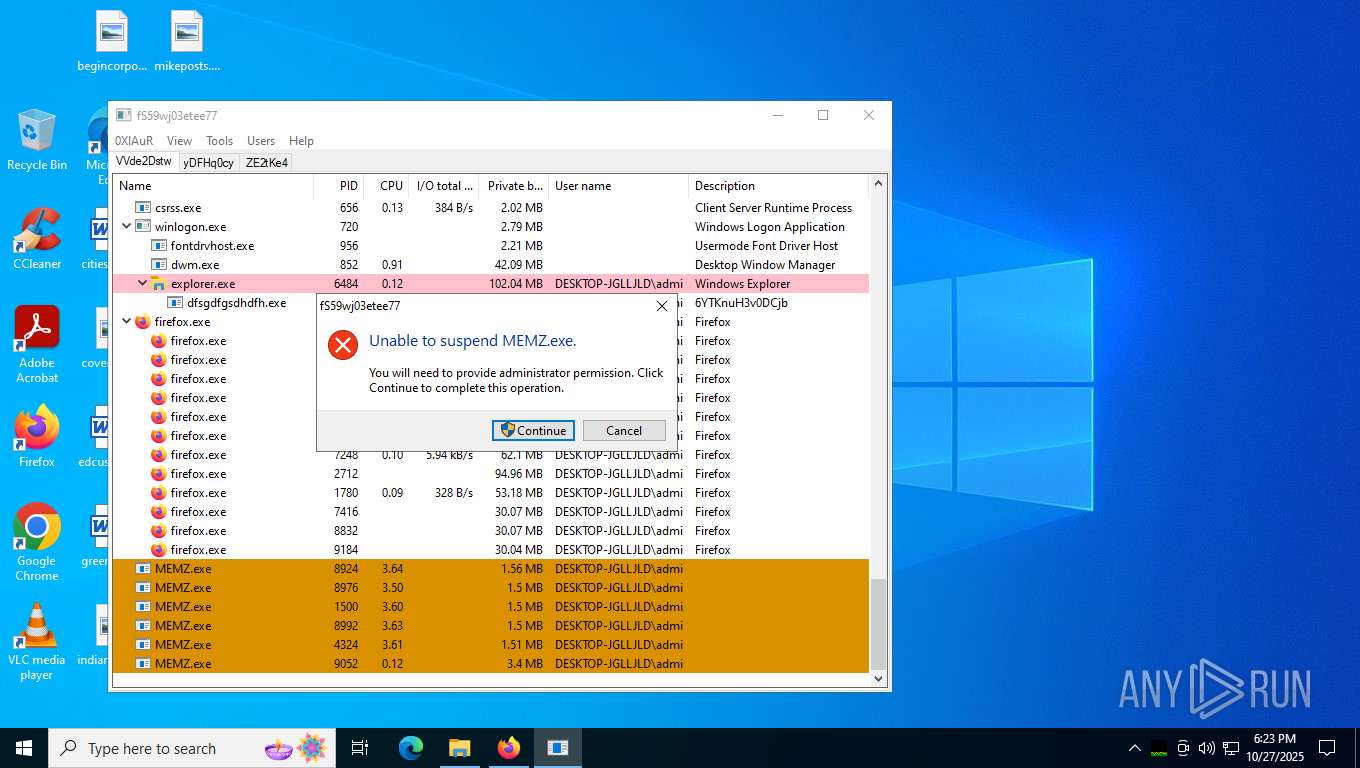
Task: Open the Users menu
Action: (x=261, y=141)
